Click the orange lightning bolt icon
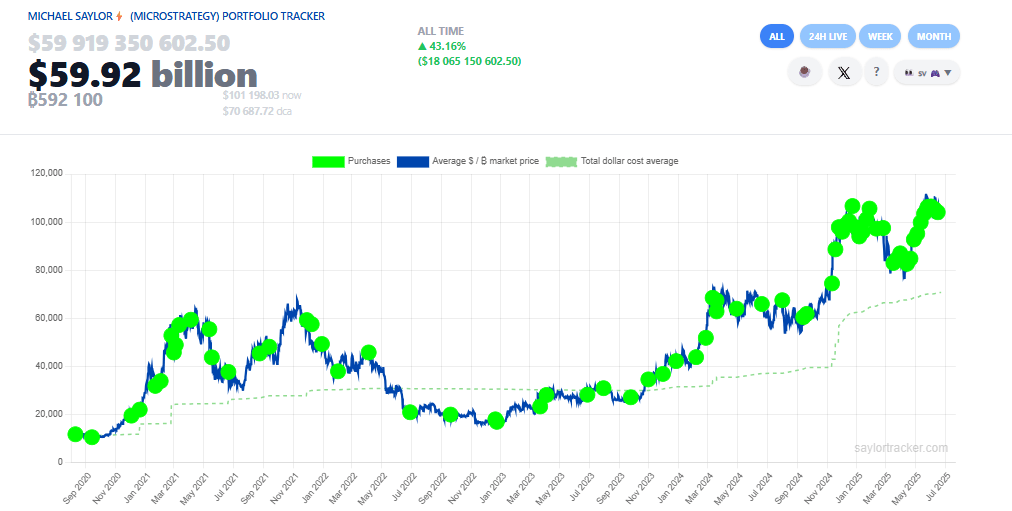1012x511 pixels. click(x=119, y=16)
